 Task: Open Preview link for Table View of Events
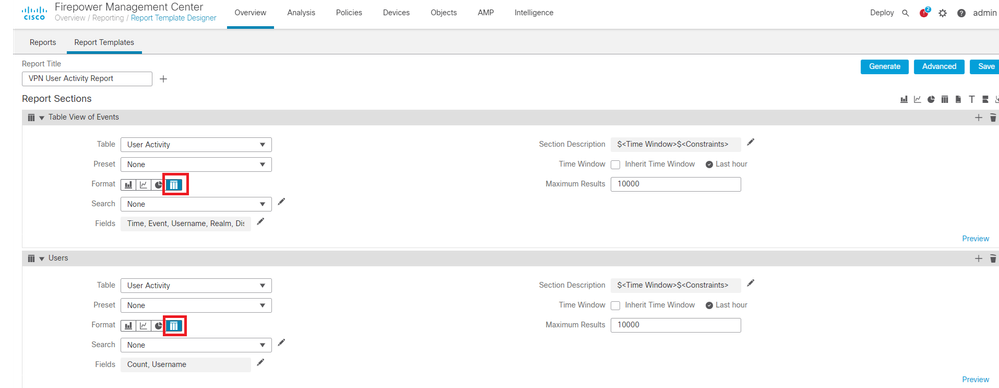(975, 238)
